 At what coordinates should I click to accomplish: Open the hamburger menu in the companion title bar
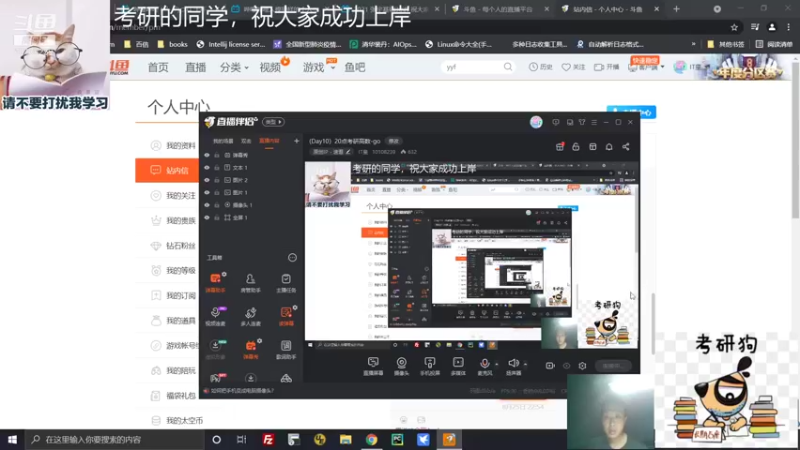pyautogui.click(x=594, y=122)
